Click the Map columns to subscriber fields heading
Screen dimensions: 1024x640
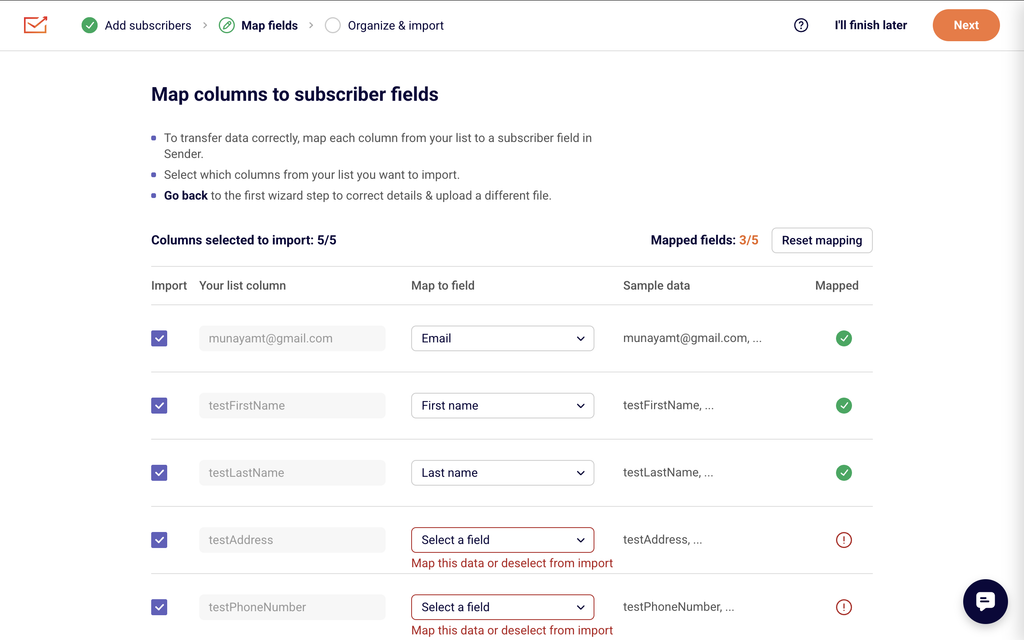click(x=295, y=94)
